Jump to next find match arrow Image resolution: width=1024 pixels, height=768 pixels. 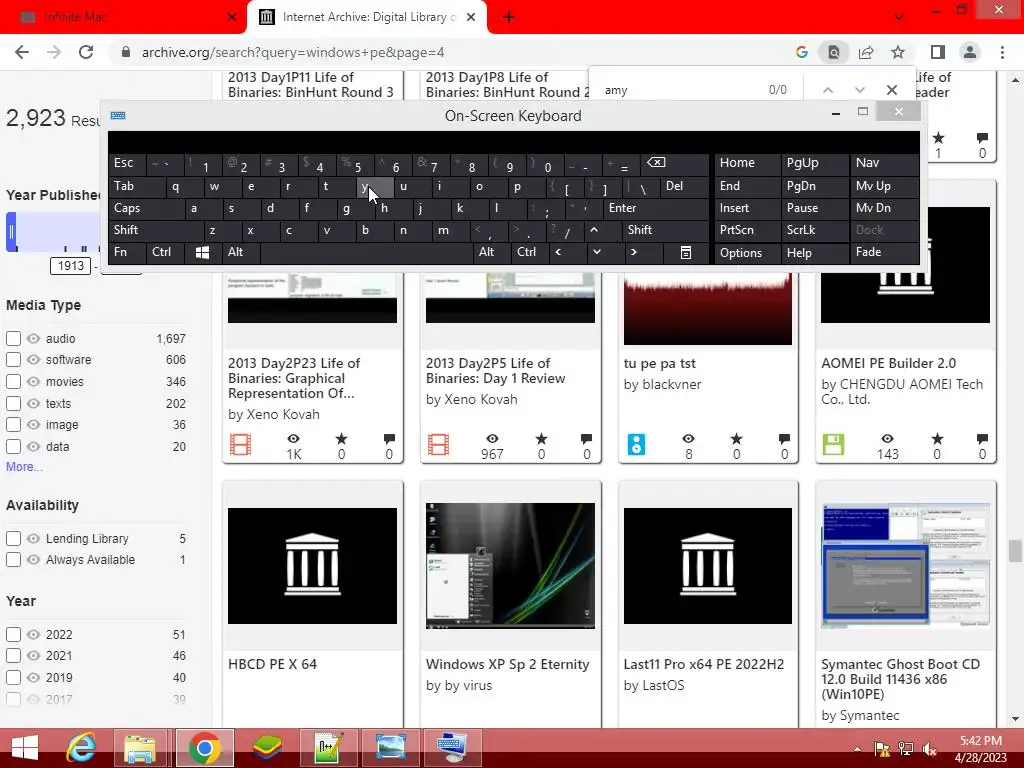pos(859,90)
